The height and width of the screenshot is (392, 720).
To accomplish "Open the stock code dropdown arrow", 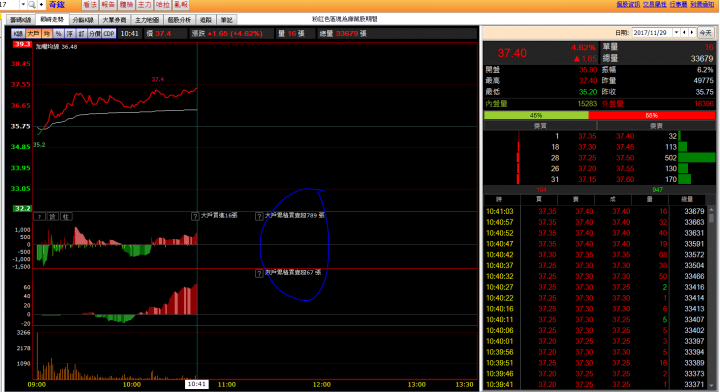I will point(23,5).
